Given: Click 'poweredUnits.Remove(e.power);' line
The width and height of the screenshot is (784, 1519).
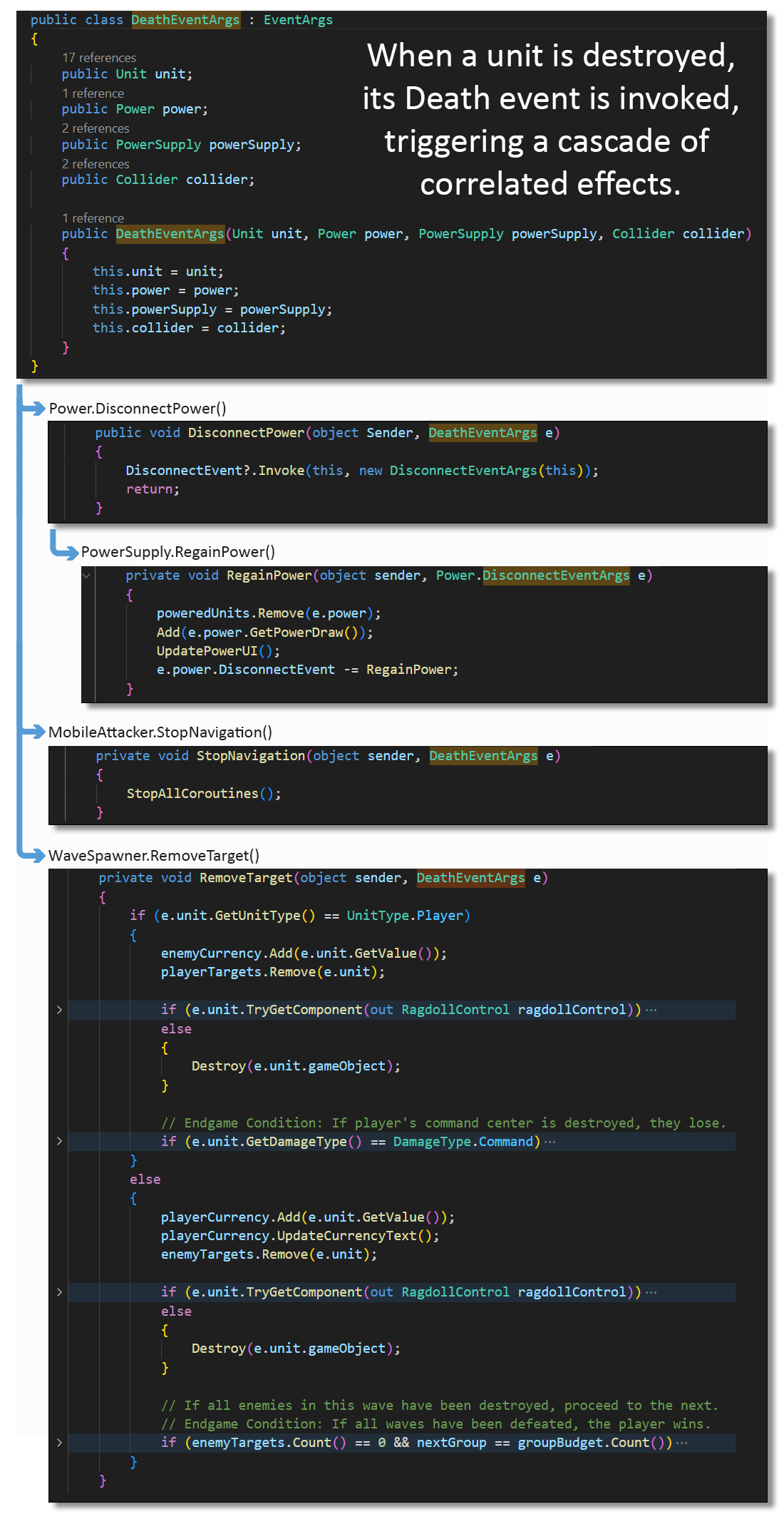Looking at the screenshot, I should pyautogui.click(x=269, y=613).
